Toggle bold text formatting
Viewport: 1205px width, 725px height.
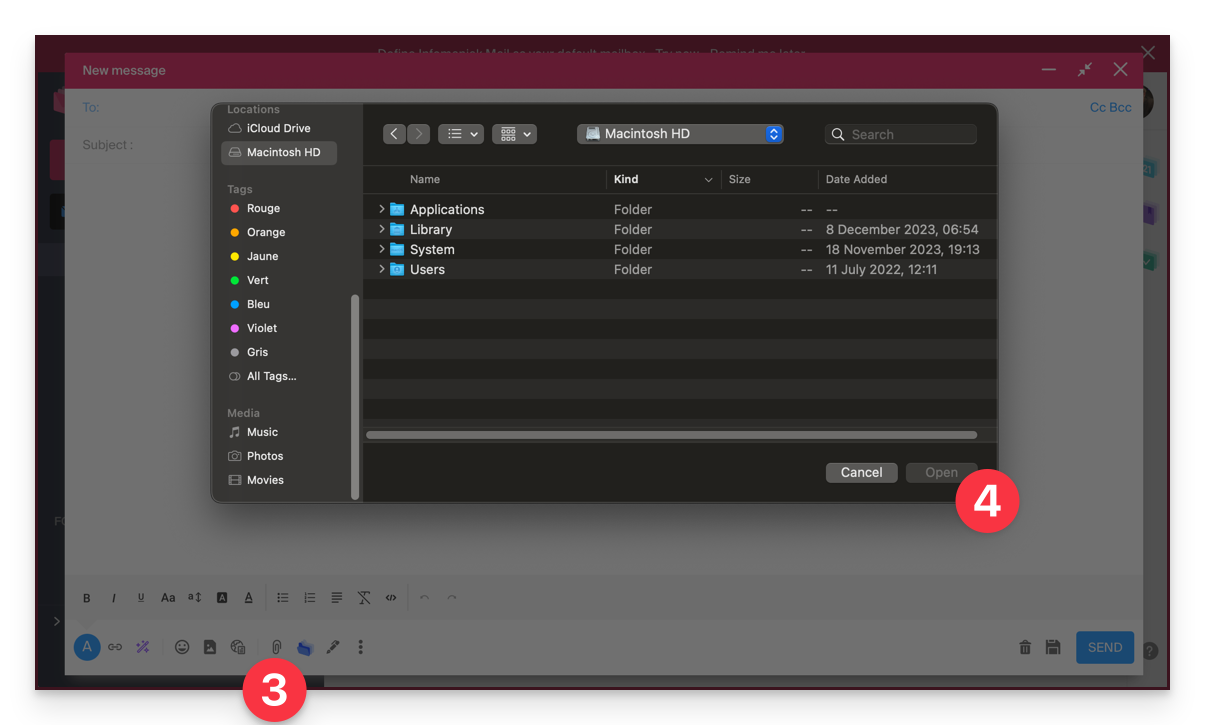tap(87, 598)
